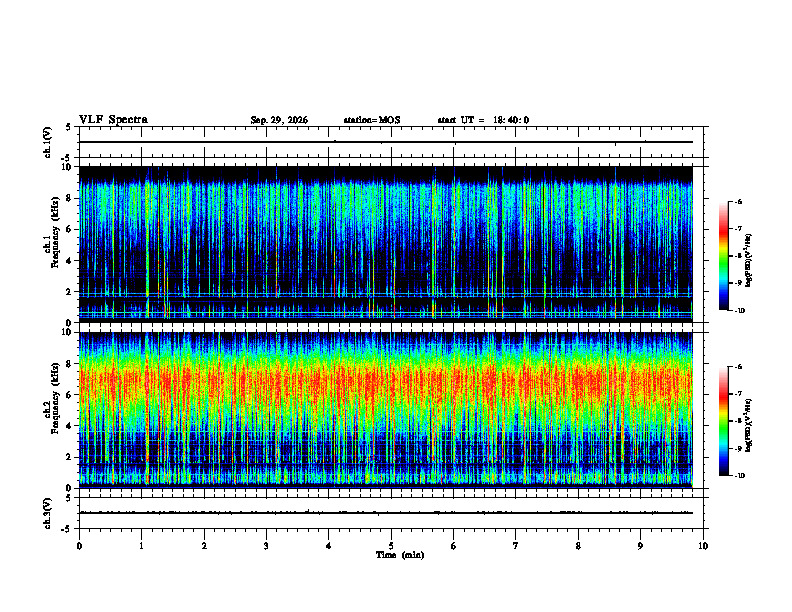Click the ch.1(V) waveform panel label
Viewport: 792px width, 612px height.
pyautogui.click(x=48, y=142)
